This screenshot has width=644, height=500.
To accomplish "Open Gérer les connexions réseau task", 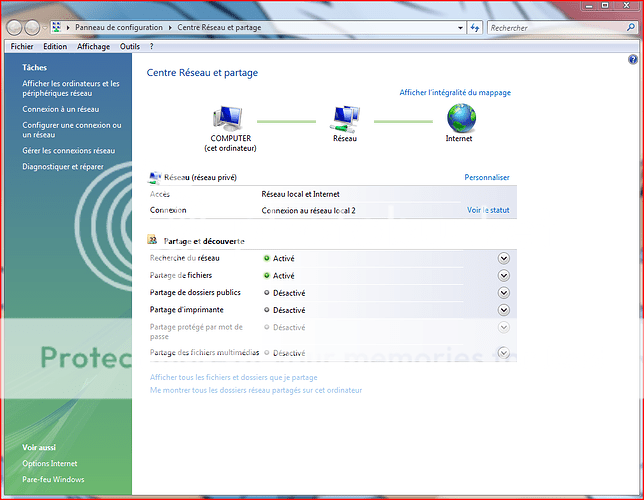I will coord(68,150).
